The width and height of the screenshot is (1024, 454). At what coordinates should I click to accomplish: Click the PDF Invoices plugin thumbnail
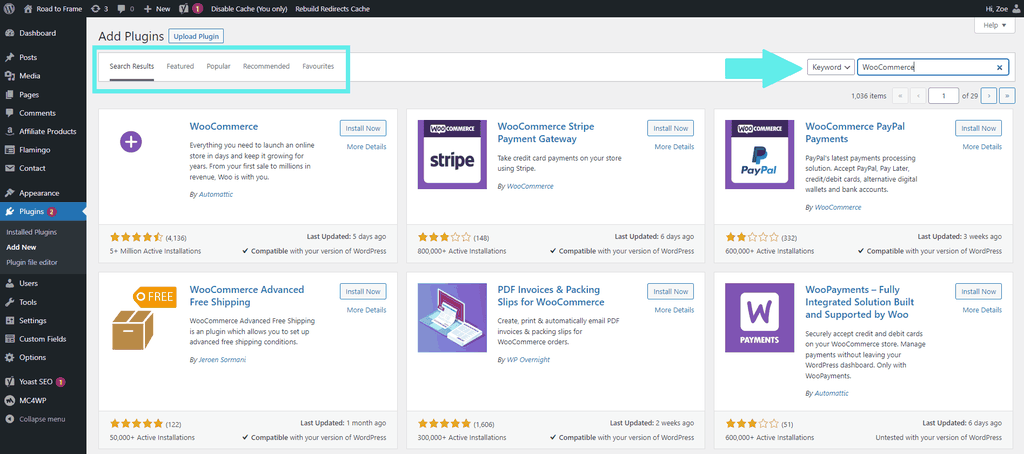tap(452, 317)
